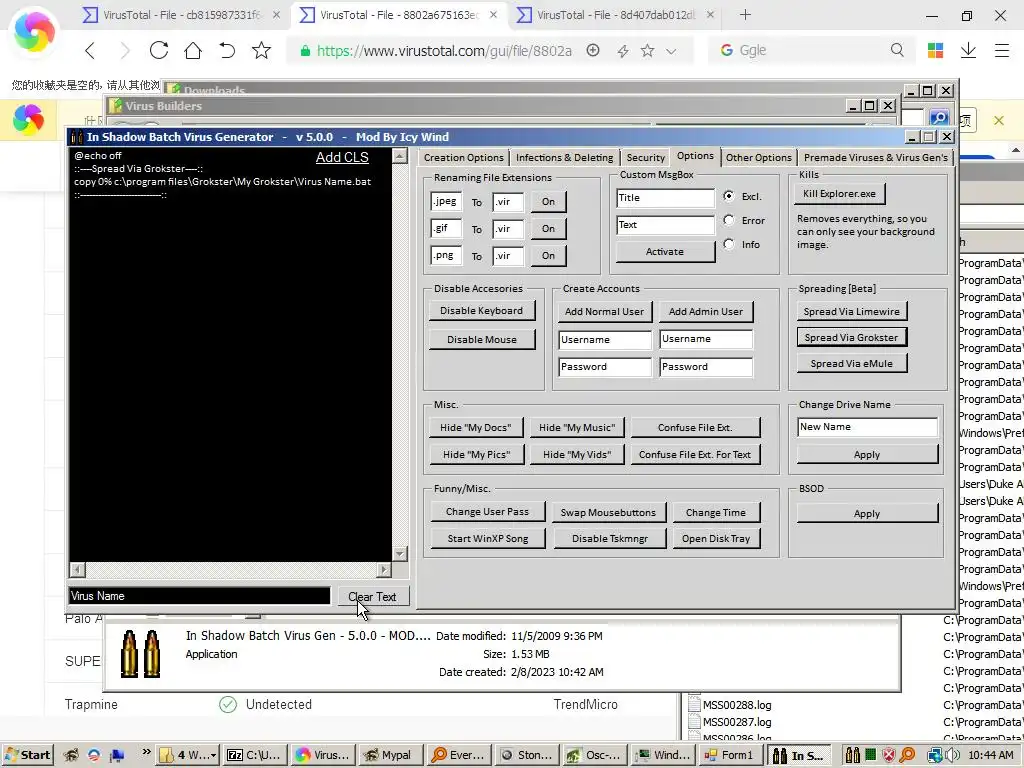Click the Add CLS link
Viewport: 1024px width, 768px height.
(342, 157)
